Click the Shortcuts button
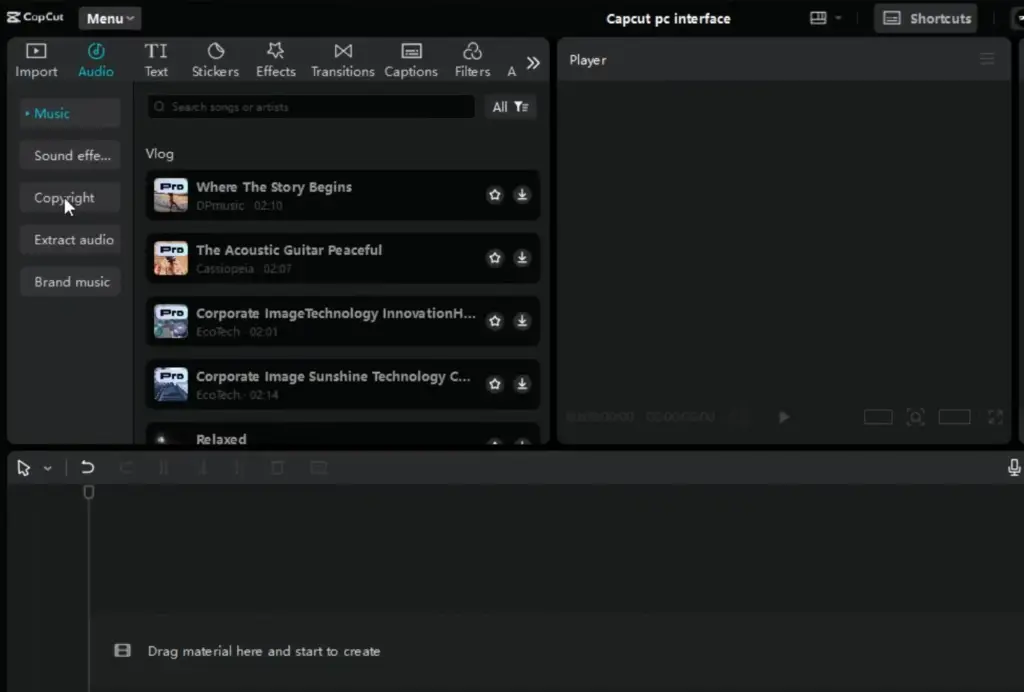1024x692 pixels. (x=926, y=18)
